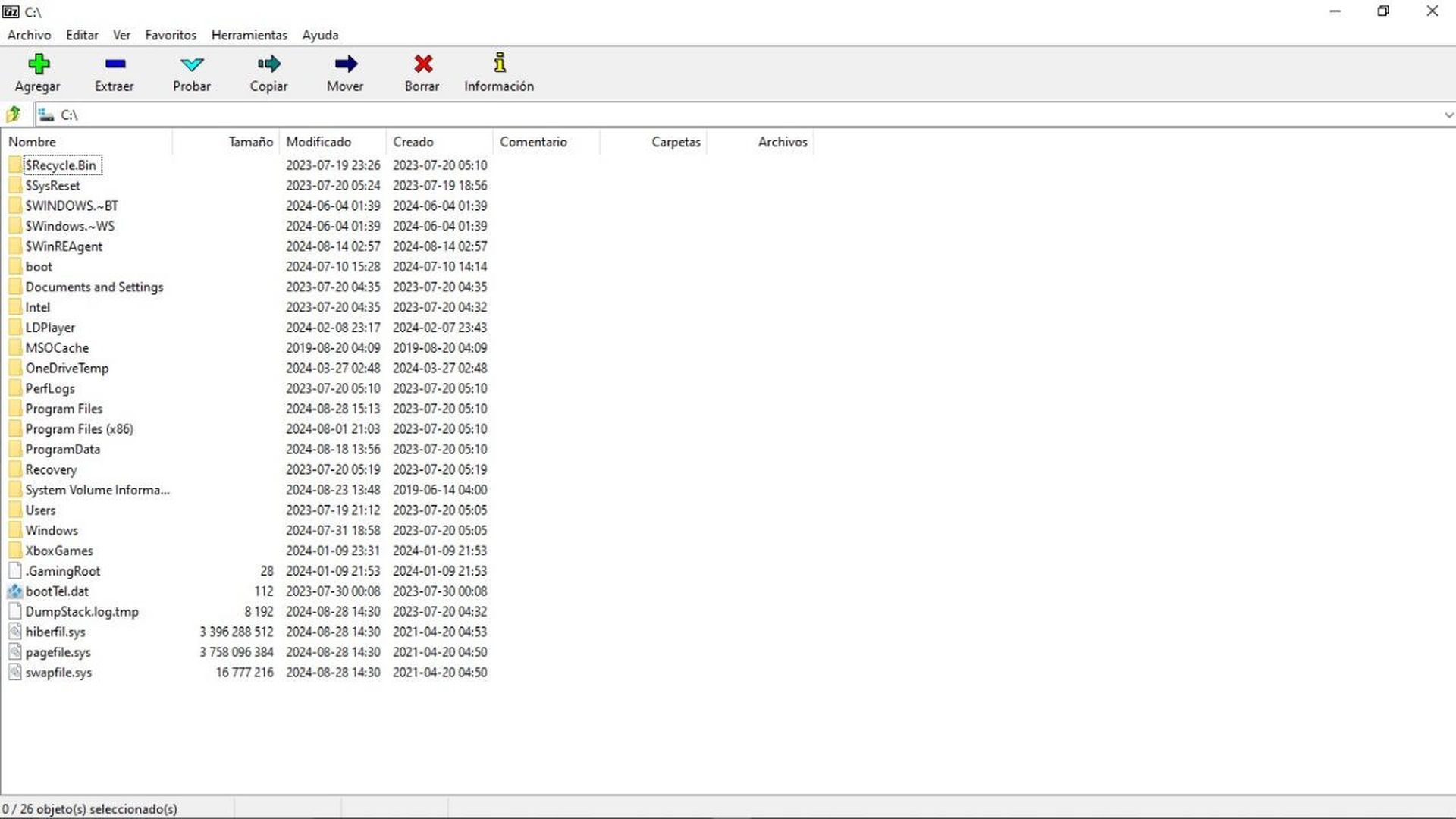The width and height of the screenshot is (1456, 819).
Task: Open the Herramientas menu
Action: pos(249,35)
